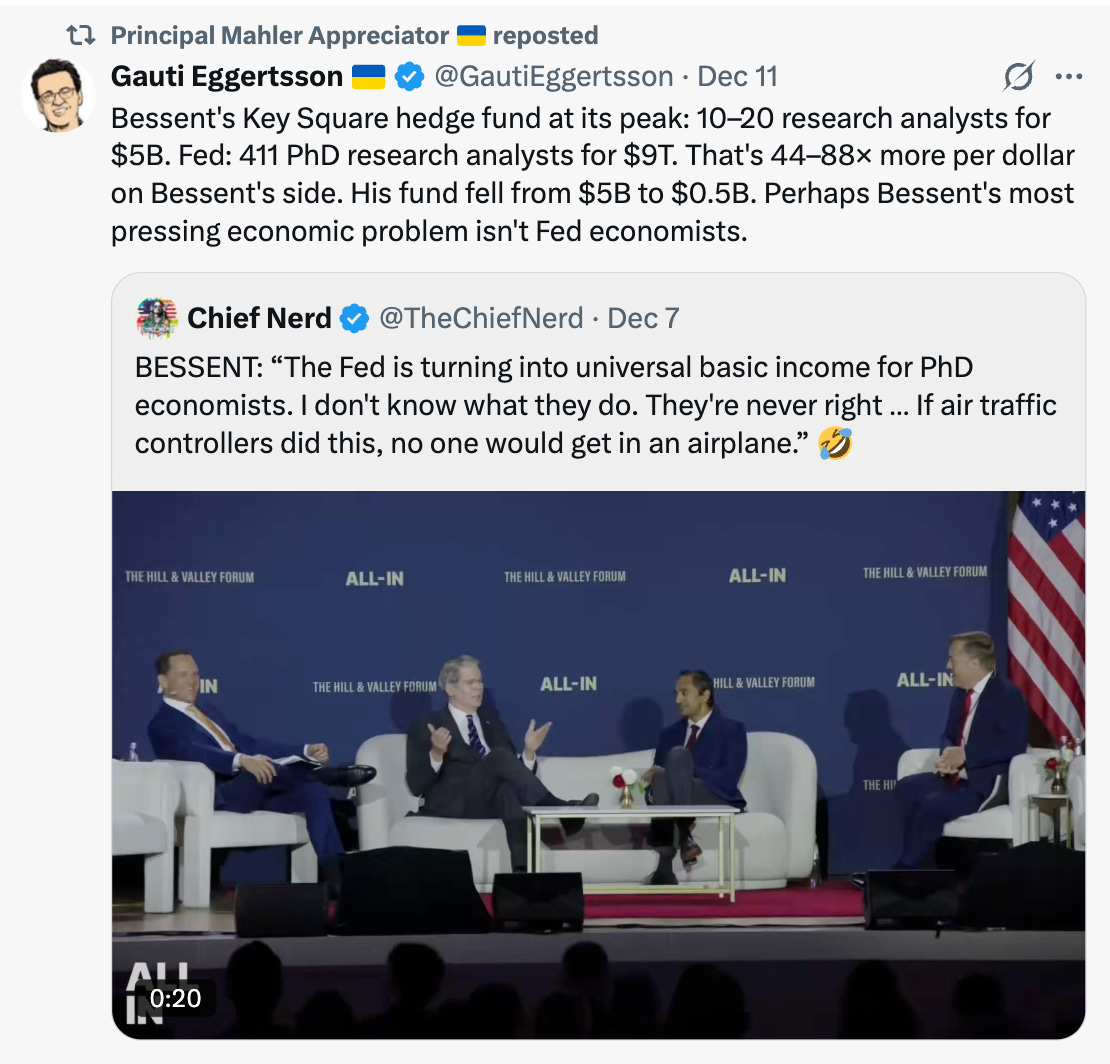
Task: Open the three-dot more options menu
Action: [x=1069, y=76]
